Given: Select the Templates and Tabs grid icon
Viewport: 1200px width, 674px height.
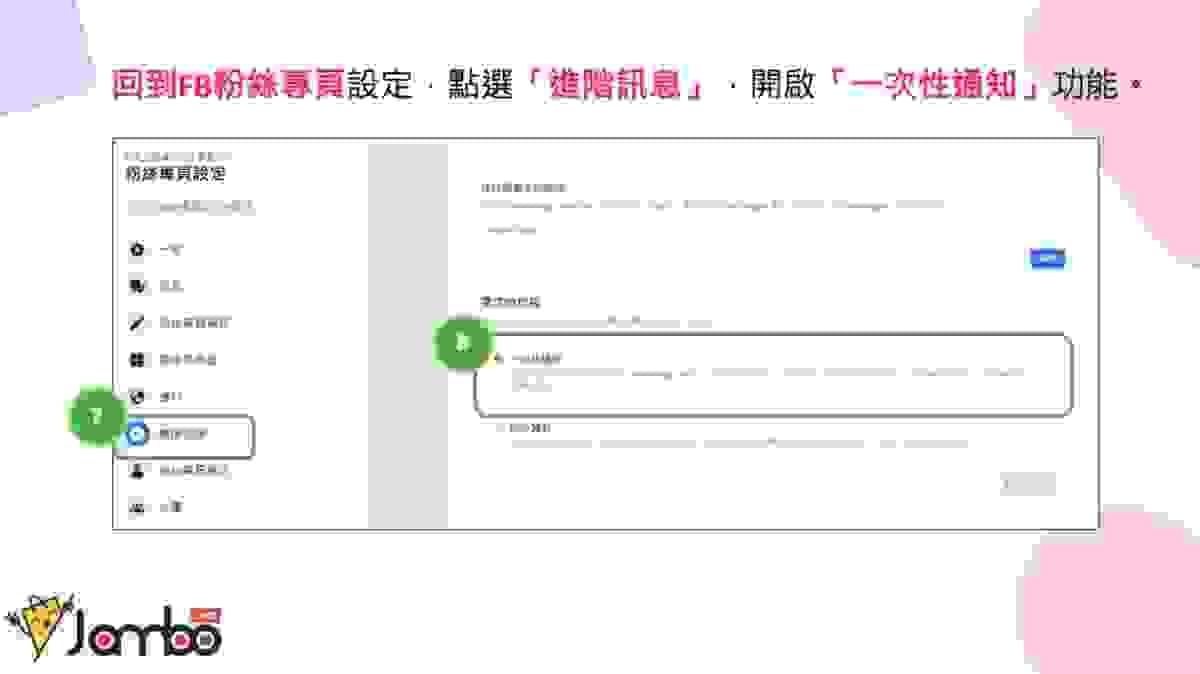Looking at the screenshot, I should pos(137,360).
